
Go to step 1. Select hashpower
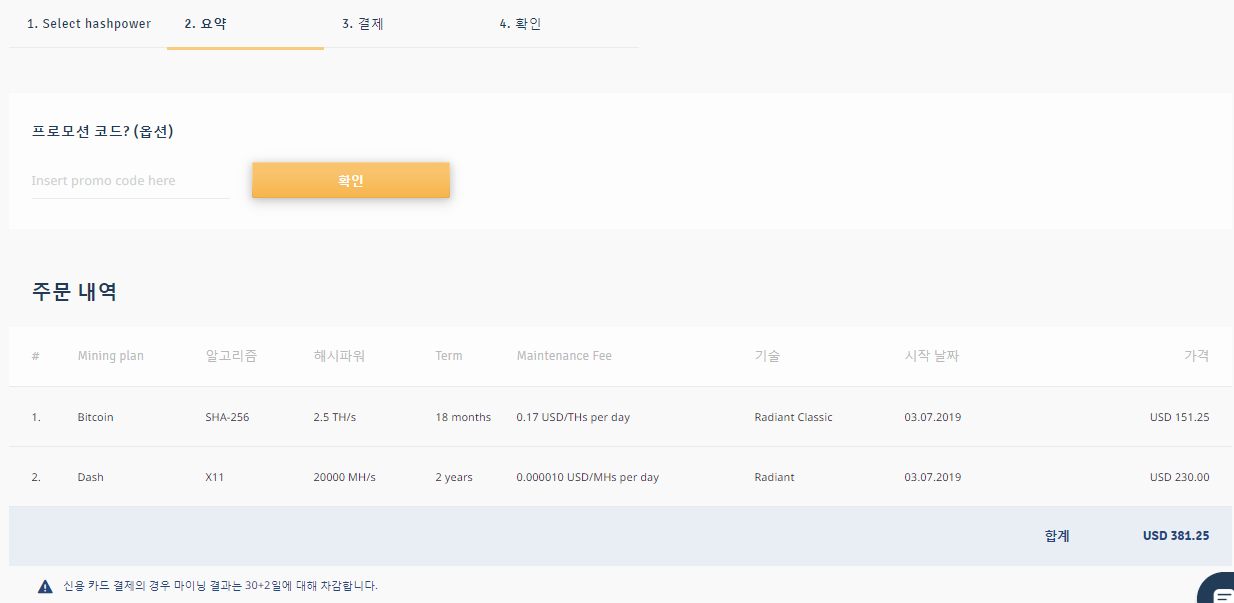tap(89, 24)
